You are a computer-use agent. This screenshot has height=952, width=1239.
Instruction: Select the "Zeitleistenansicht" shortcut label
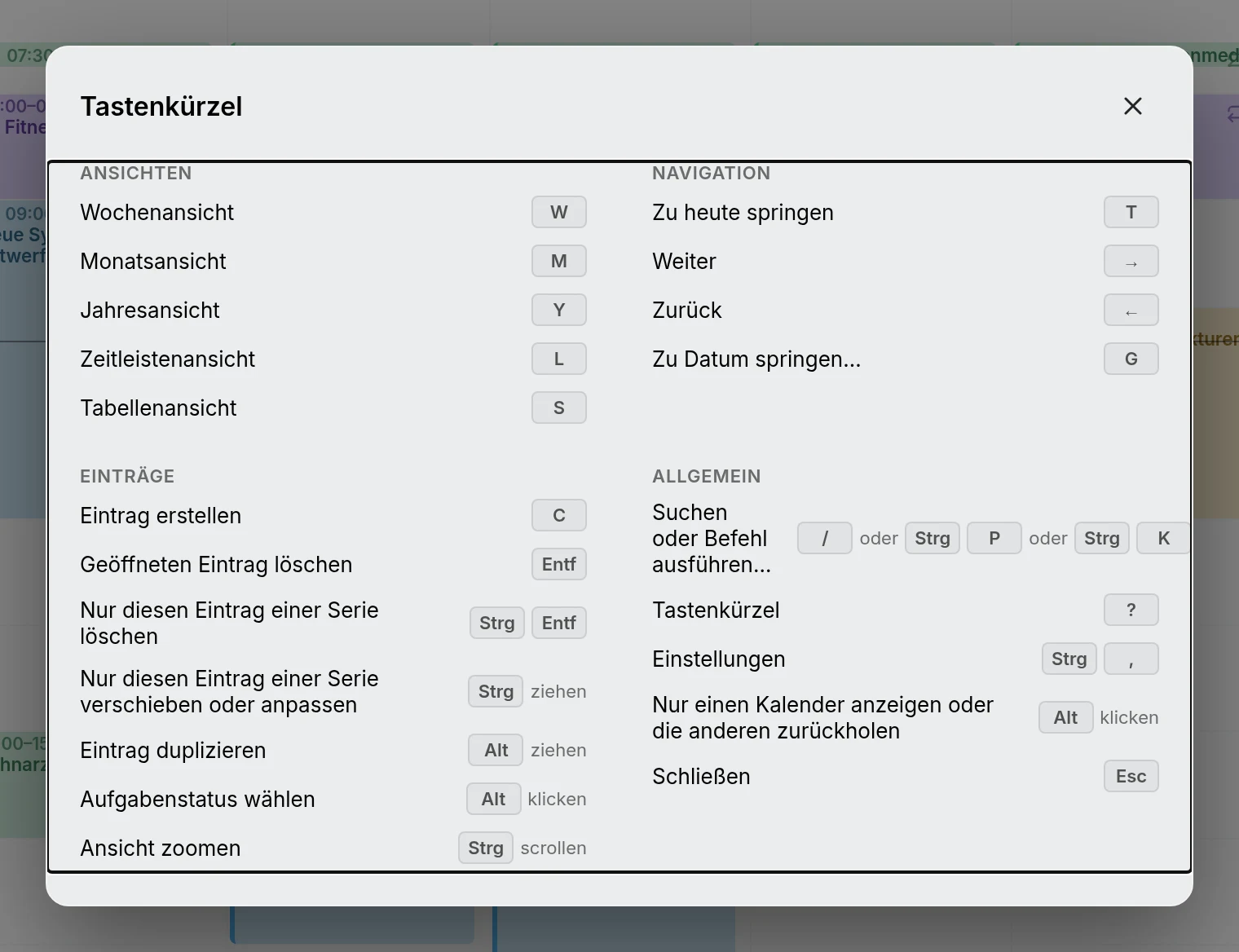tap(168, 359)
